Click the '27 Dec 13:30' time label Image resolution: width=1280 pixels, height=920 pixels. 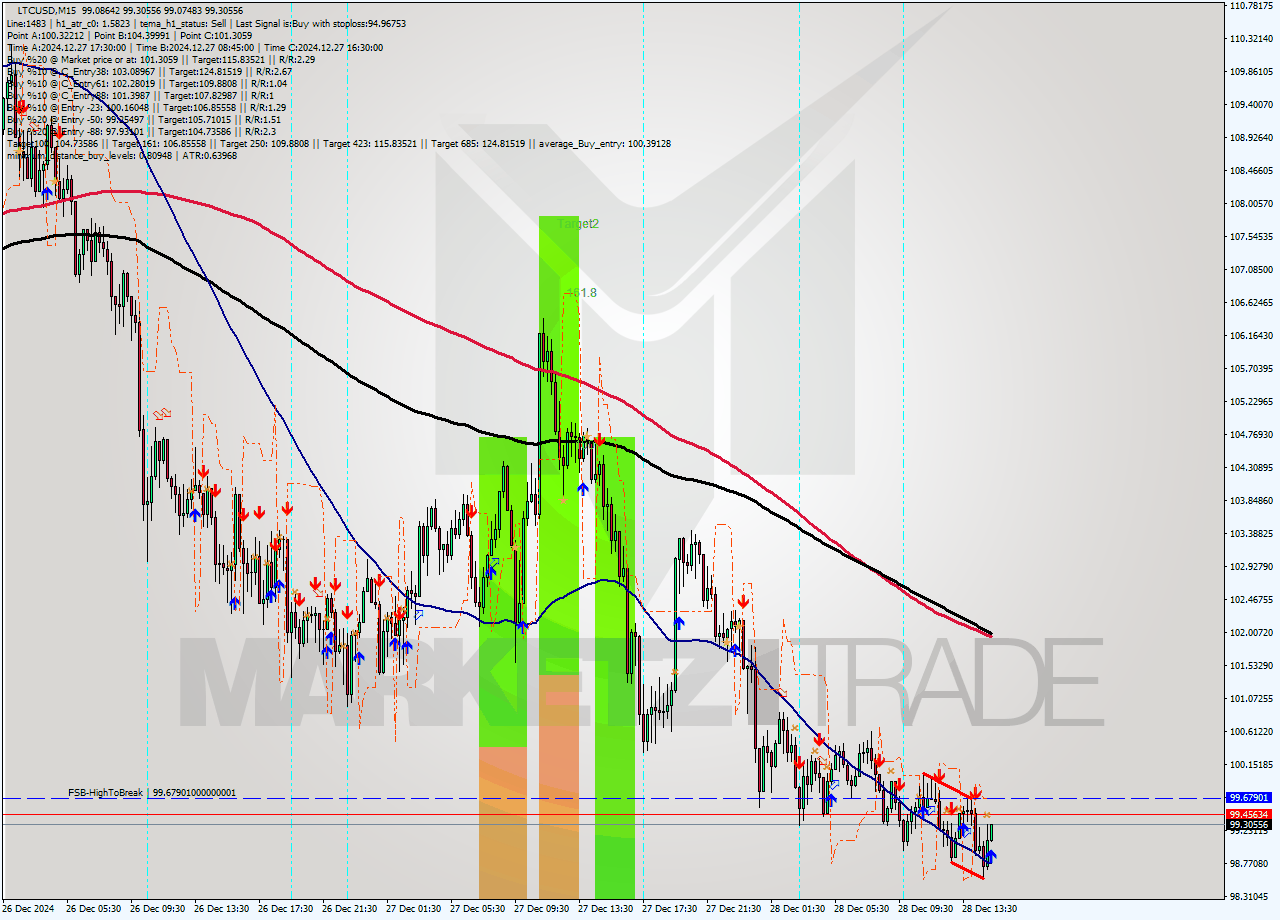[606, 909]
